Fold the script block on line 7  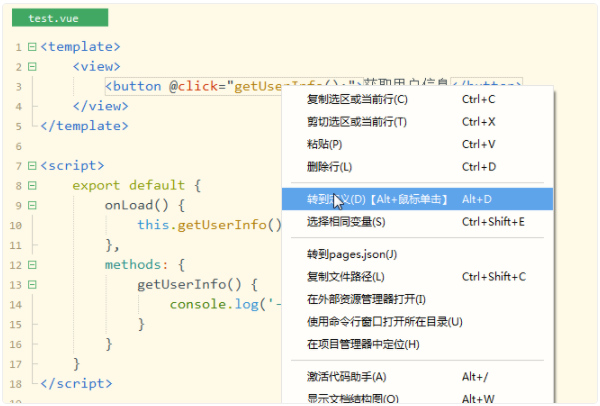tap(32, 165)
